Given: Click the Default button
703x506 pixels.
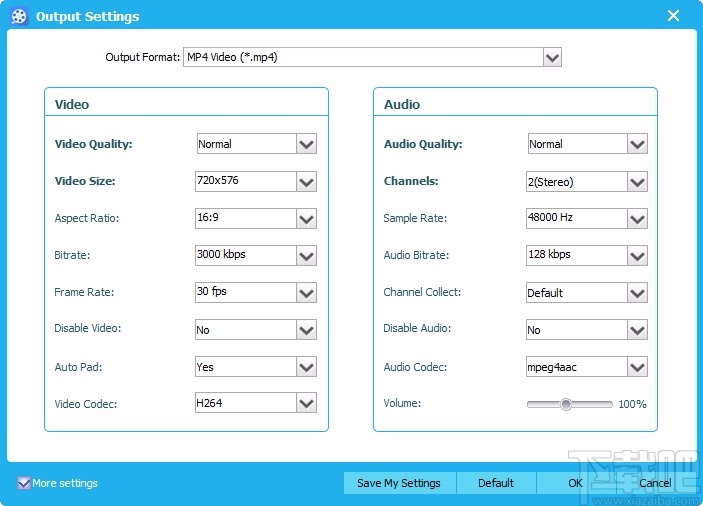Looking at the screenshot, I should coord(496,483).
